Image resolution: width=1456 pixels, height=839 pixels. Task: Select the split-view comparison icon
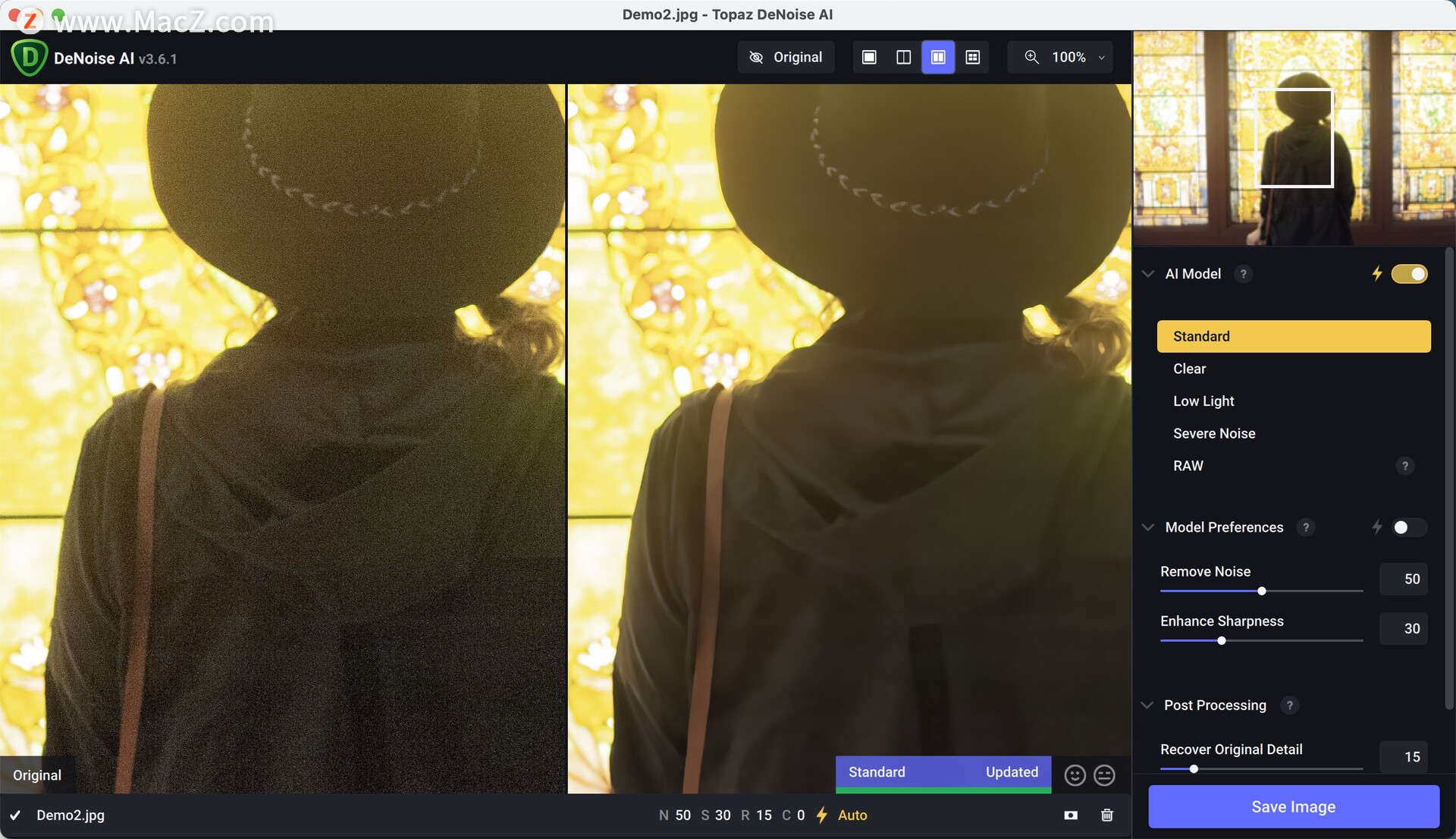pyautogui.click(x=903, y=57)
